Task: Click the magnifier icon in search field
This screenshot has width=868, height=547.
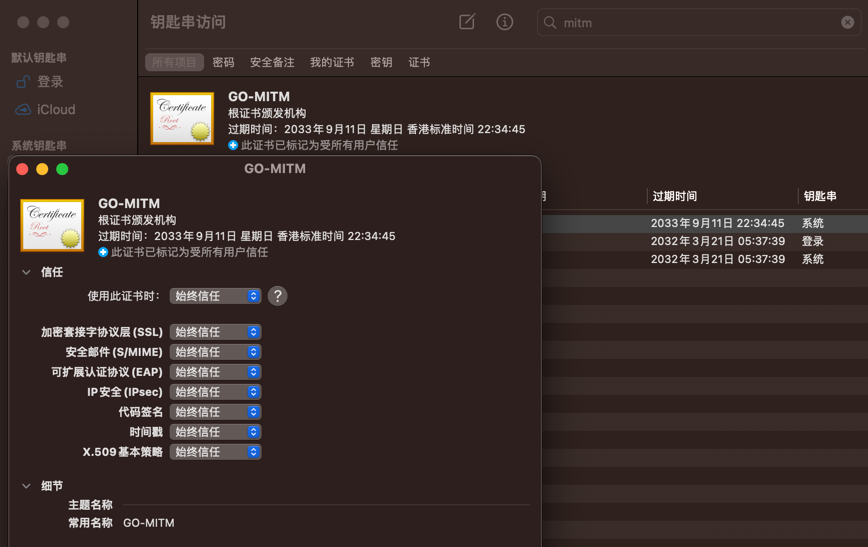Action: (550, 23)
